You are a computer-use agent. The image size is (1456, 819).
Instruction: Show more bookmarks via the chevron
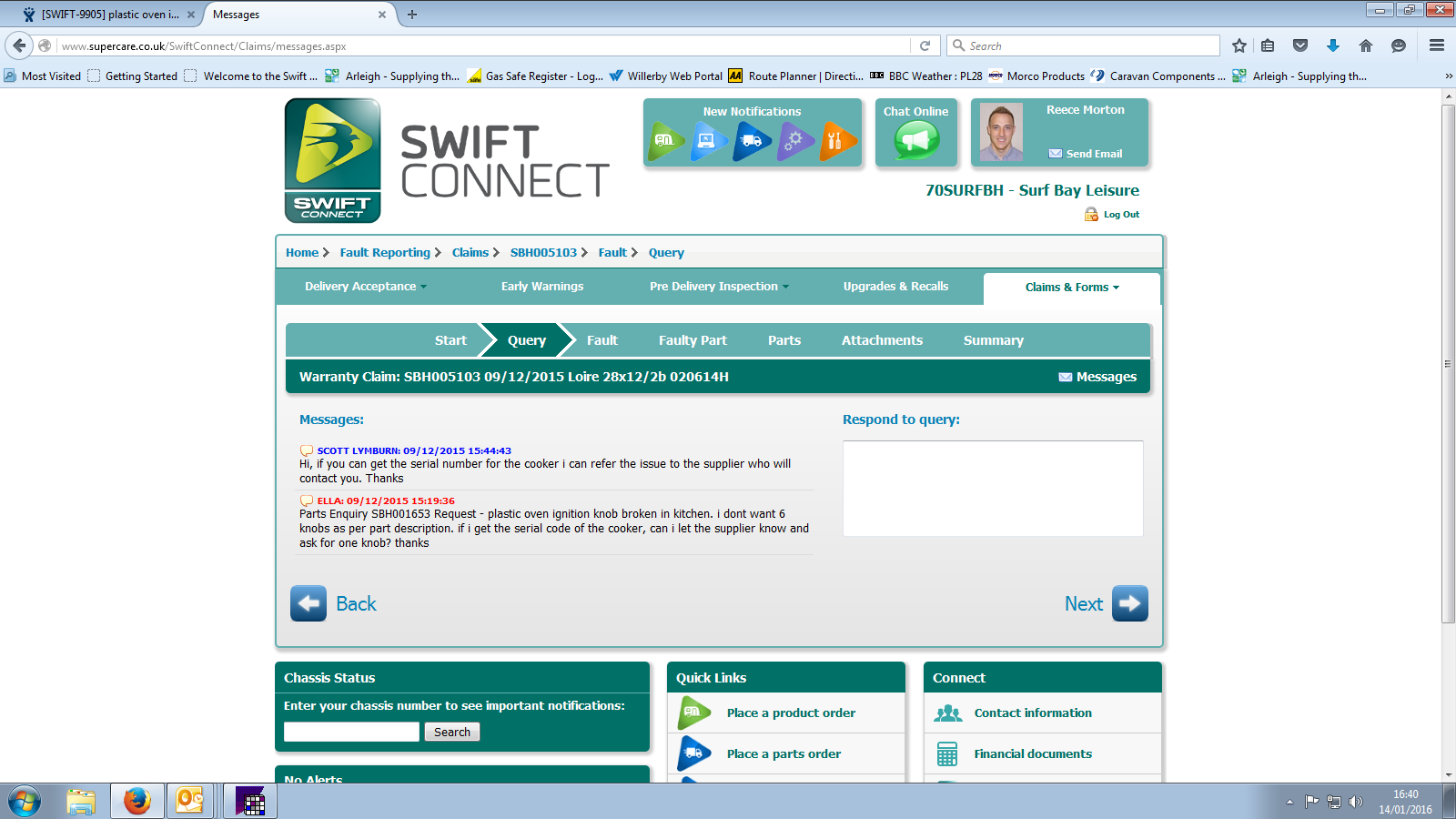(1448, 76)
